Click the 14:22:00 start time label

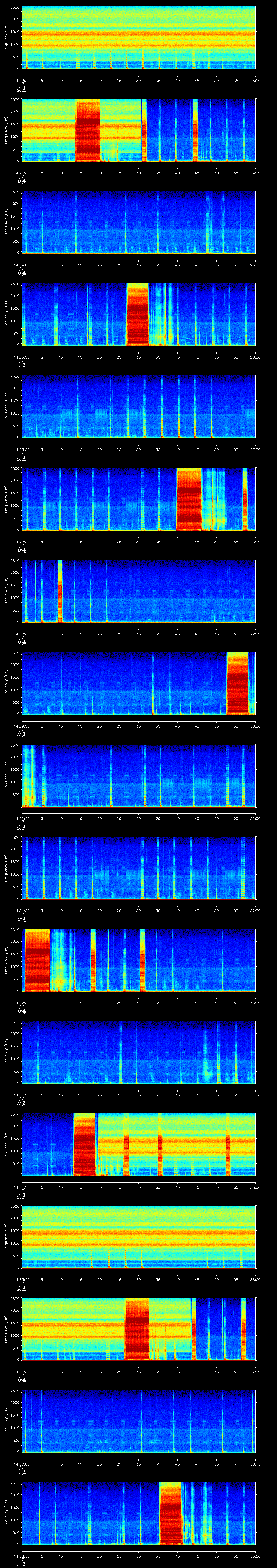(x=22, y=80)
